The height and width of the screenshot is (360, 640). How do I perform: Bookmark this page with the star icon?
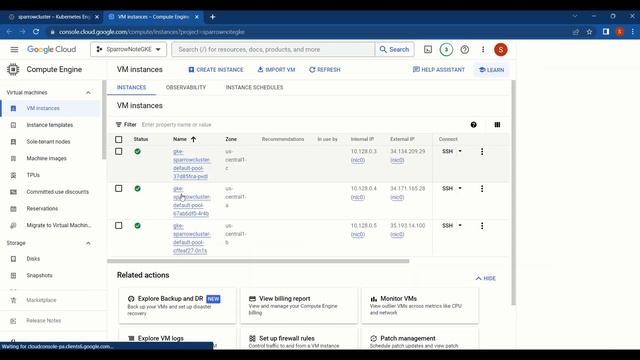pyautogui.click(x=589, y=32)
